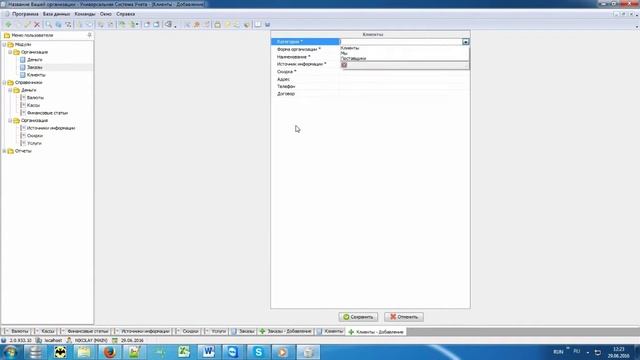Collapse the Справочники tree node
Viewport: 640px width, 360px height.
4,82
